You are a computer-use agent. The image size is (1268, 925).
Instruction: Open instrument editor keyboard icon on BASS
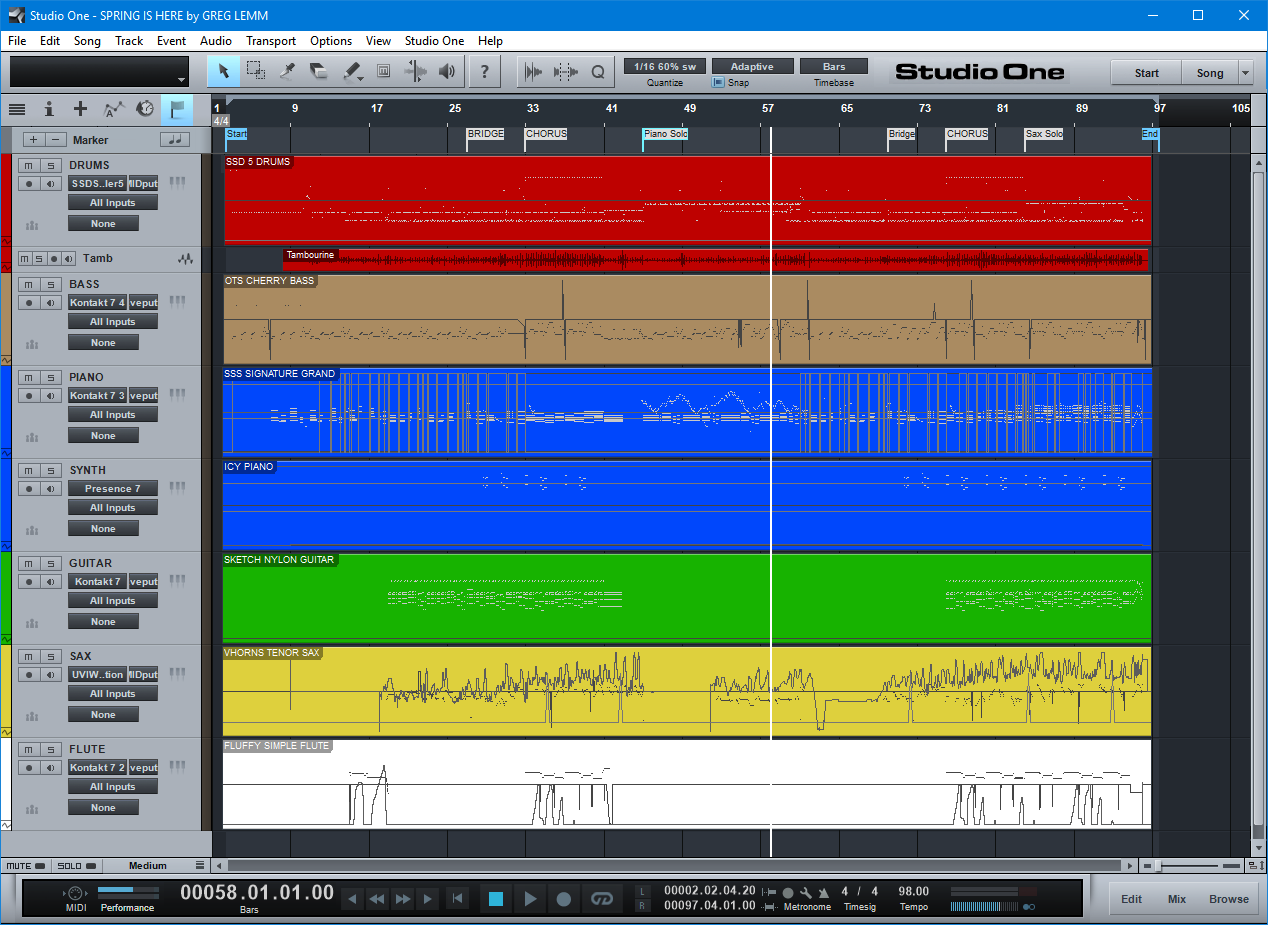pos(177,301)
